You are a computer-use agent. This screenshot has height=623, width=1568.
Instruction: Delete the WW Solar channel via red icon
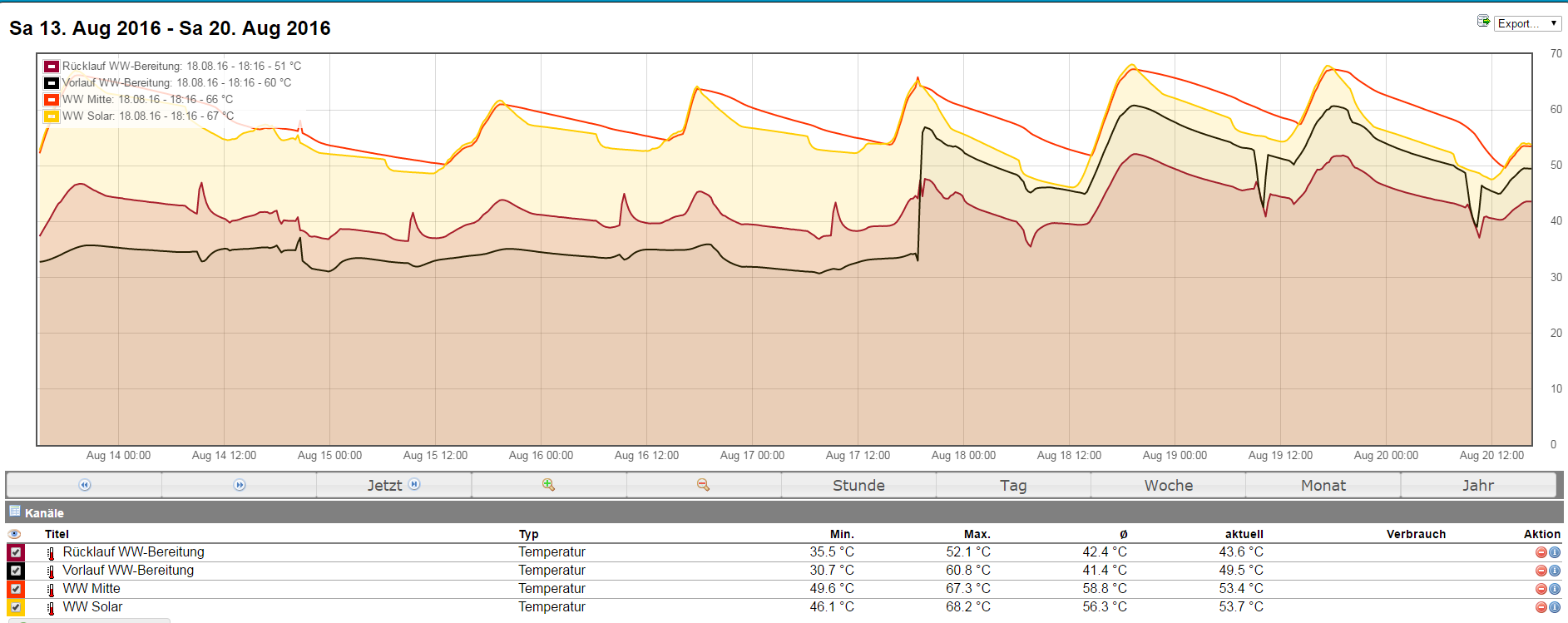click(x=1541, y=607)
